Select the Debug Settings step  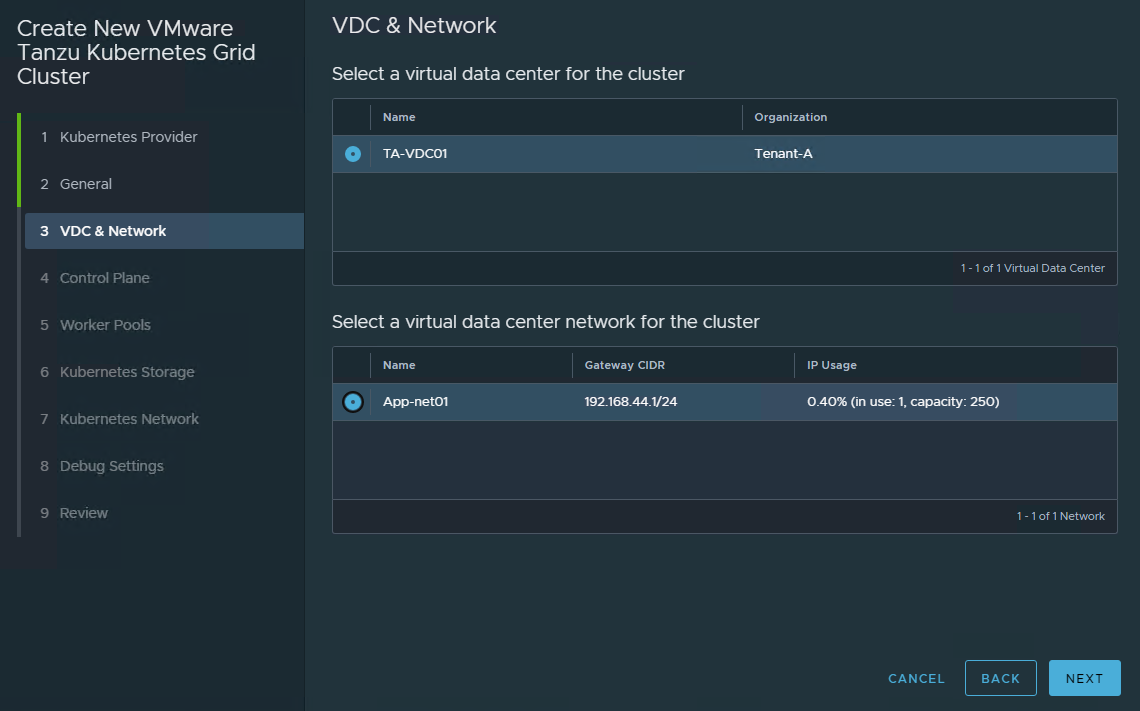[111, 466]
